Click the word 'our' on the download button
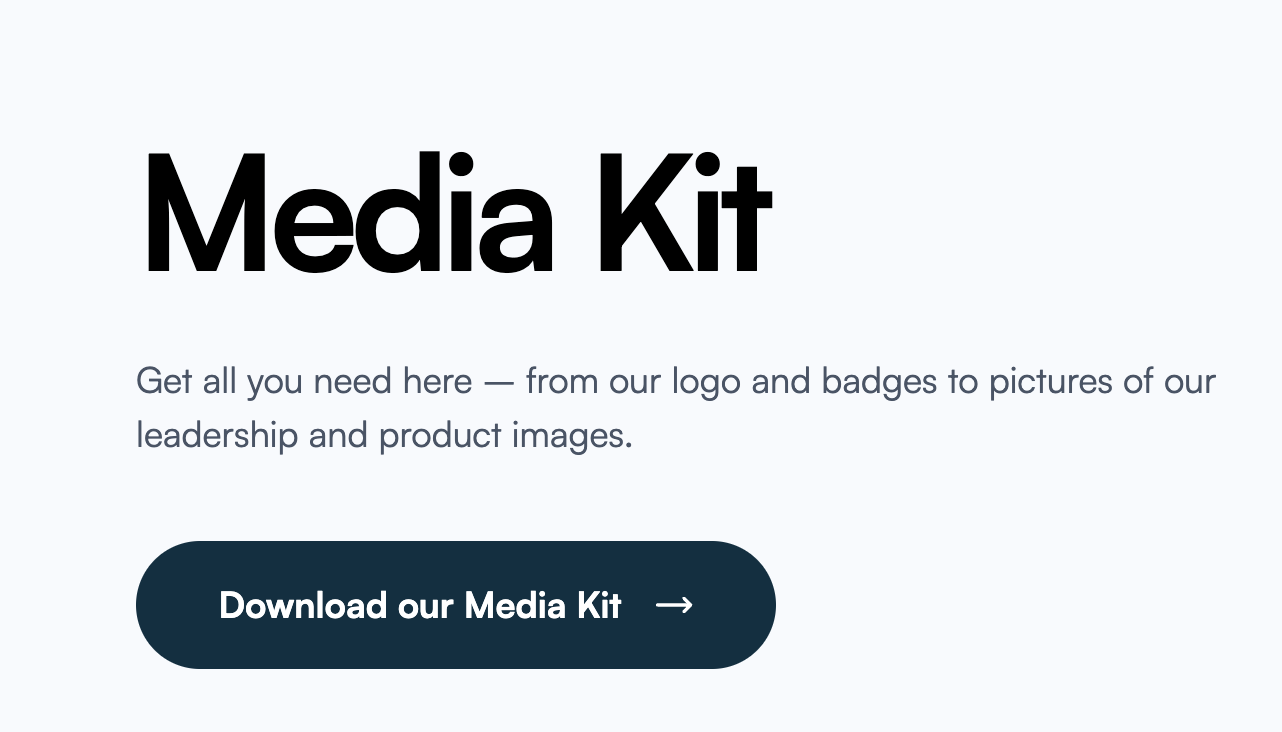The height and width of the screenshot is (732, 1282). tap(426, 606)
